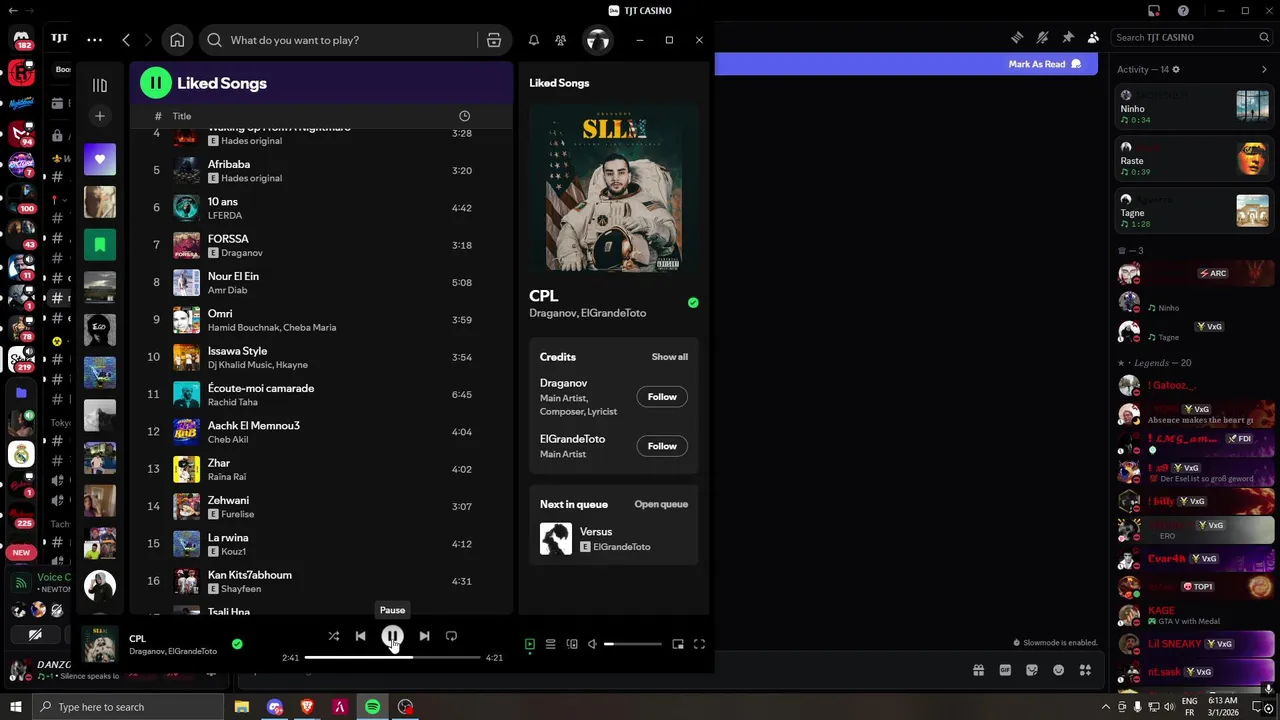1280x720 pixels.
Task: Select song 'FORSSA' by Draganov
Action: 321,245
